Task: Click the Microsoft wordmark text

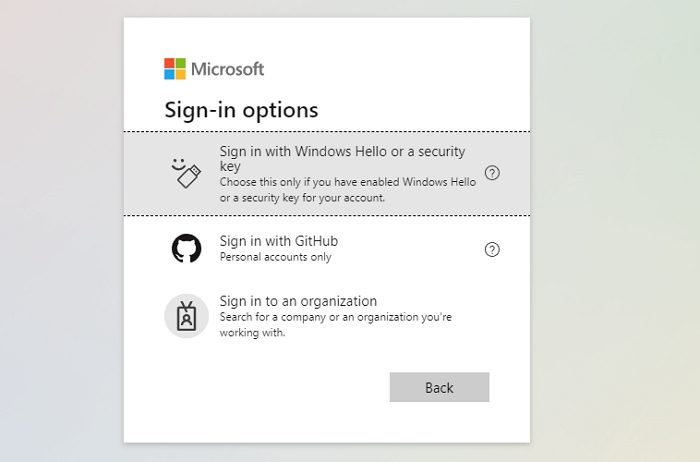Action: [x=227, y=69]
